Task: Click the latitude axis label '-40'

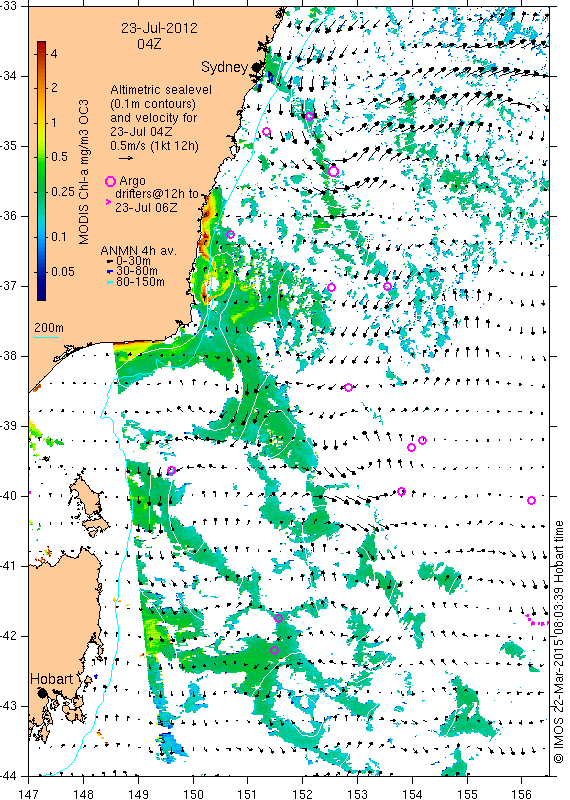Action: click(x=9, y=496)
